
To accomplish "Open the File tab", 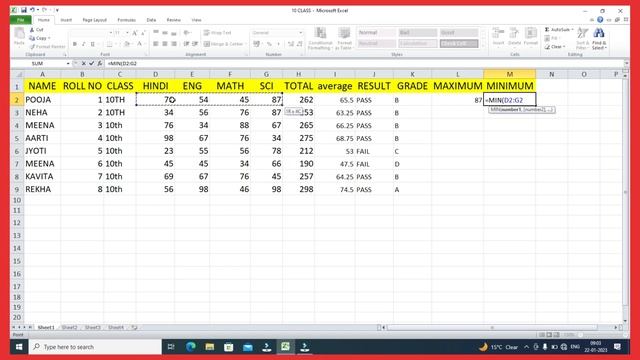I will point(20,20).
